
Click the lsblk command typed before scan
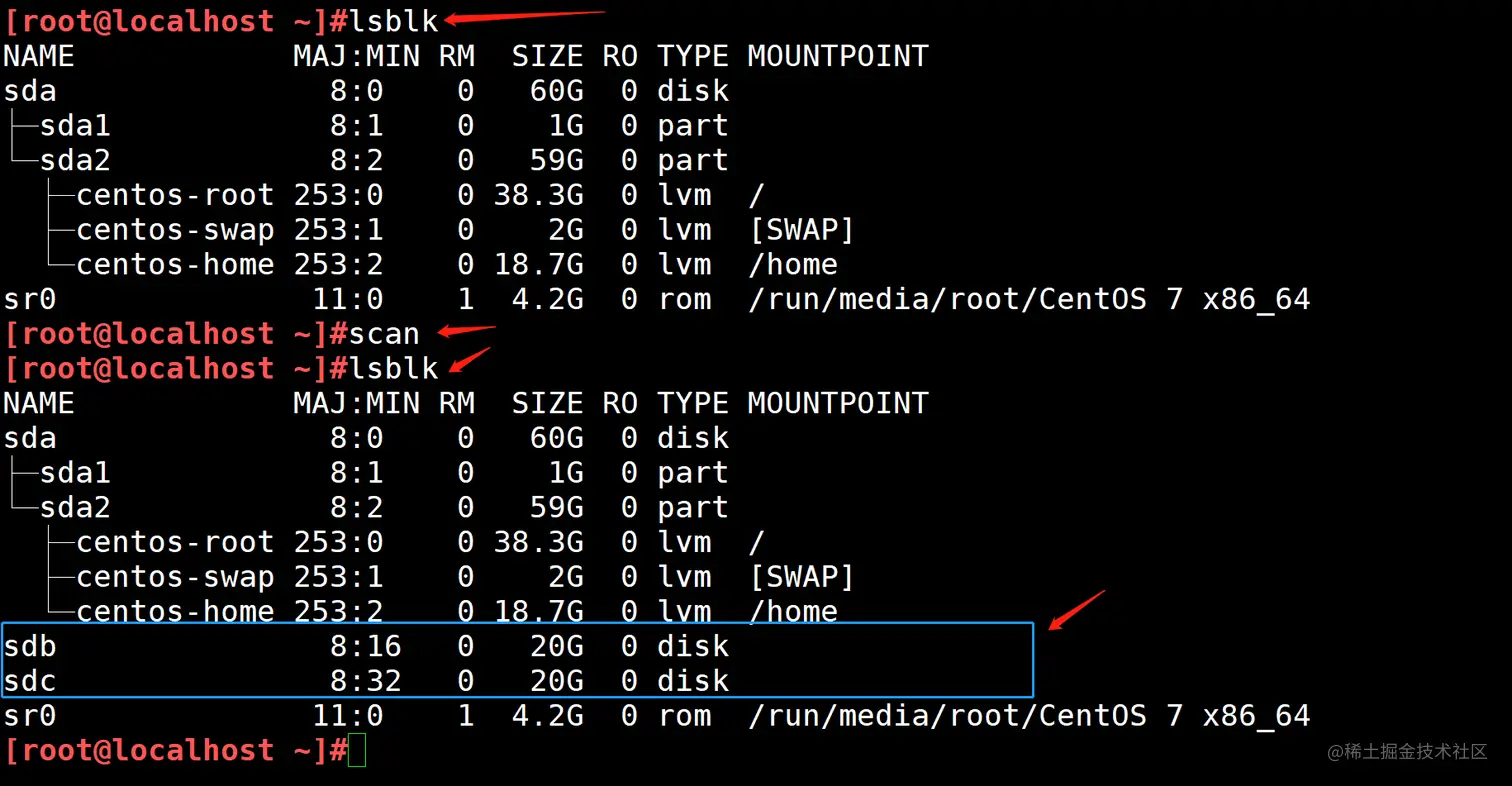click(x=393, y=21)
